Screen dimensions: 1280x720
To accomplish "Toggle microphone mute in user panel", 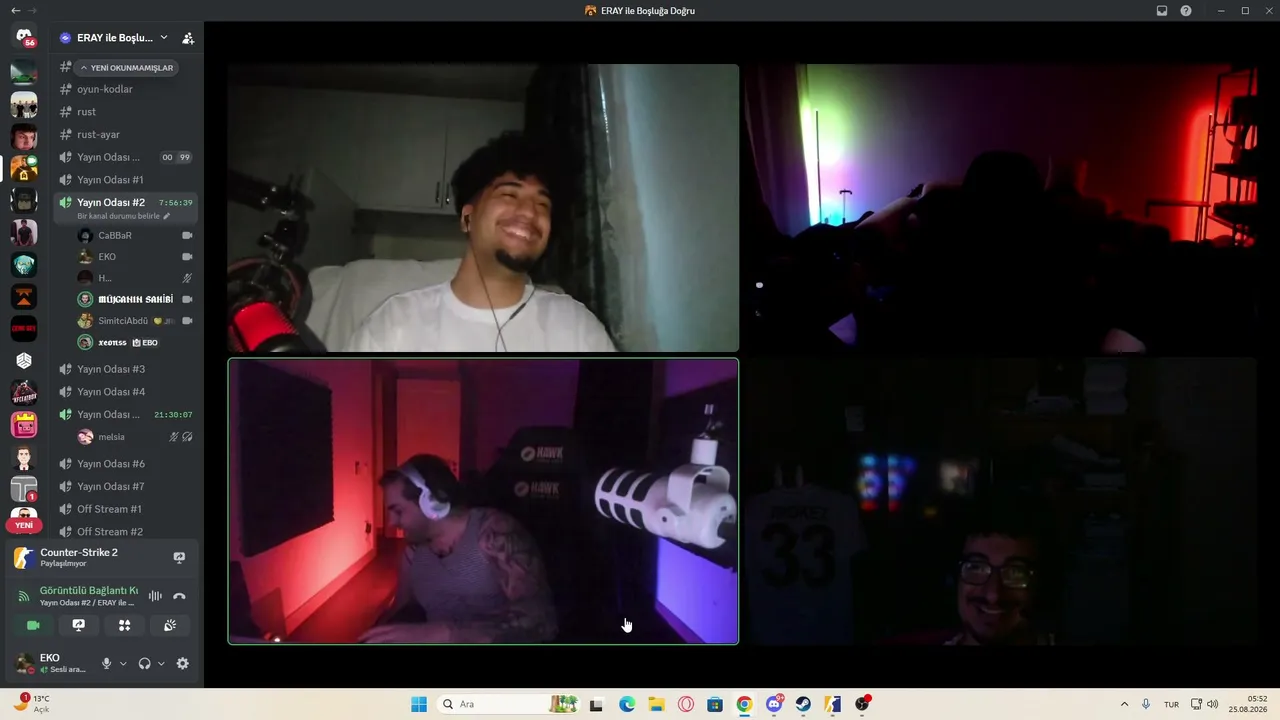I will pyautogui.click(x=107, y=664).
